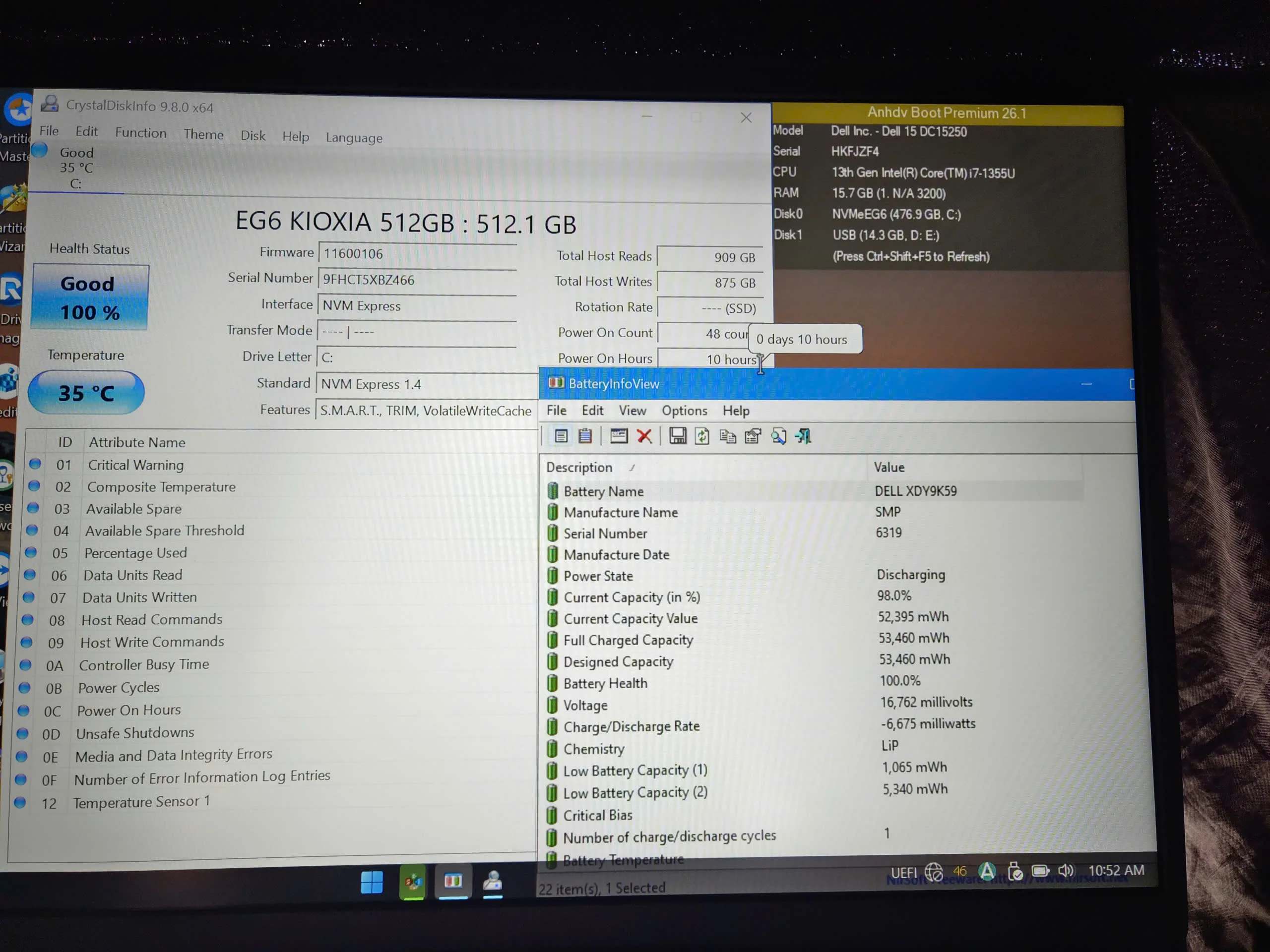Open the Language menu in CrystalDiskInfo

click(x=354, y=138)
